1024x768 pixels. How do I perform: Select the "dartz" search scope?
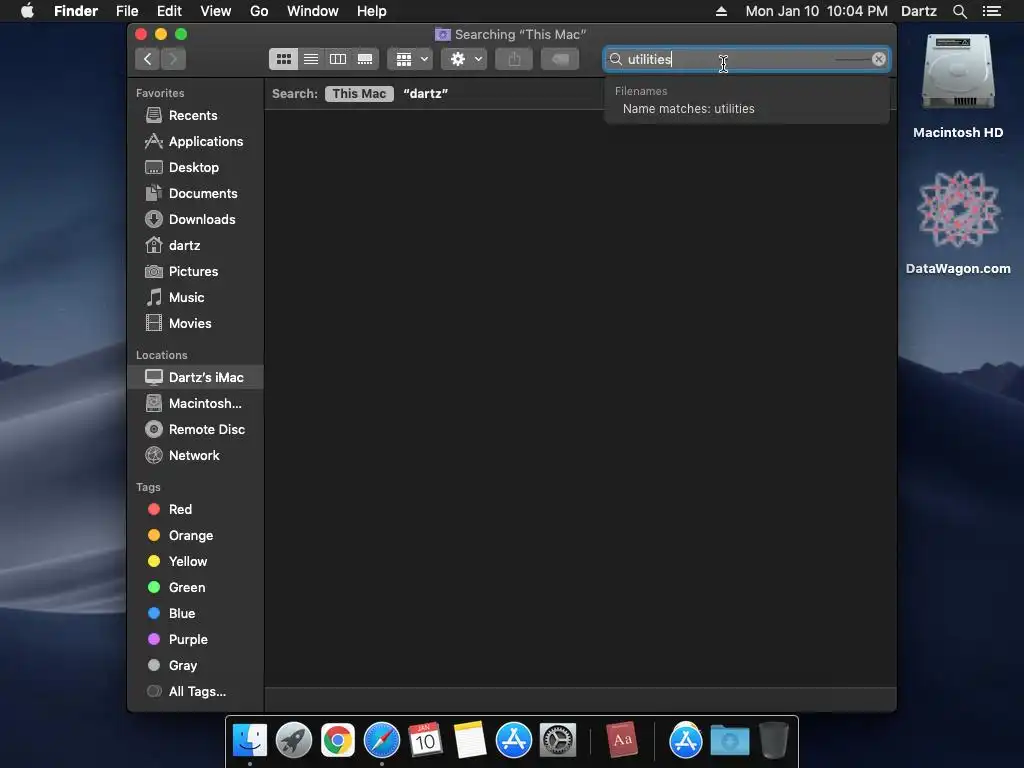[426, 94]
